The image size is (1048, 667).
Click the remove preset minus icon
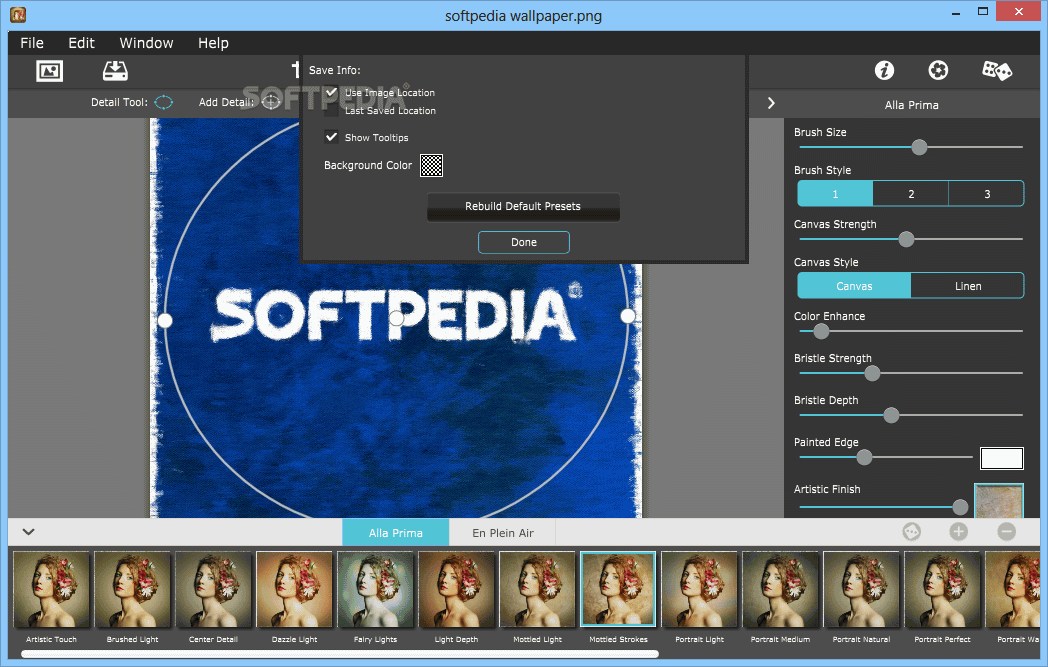[x=1007, y=532]
